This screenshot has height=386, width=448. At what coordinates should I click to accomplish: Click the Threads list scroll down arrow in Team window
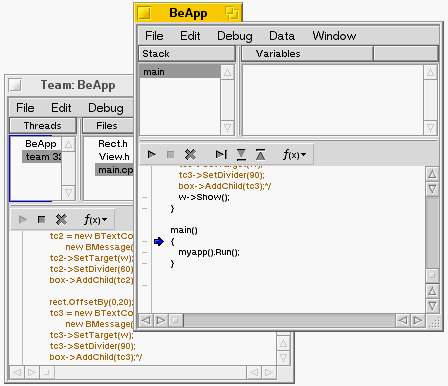point(68,193)
